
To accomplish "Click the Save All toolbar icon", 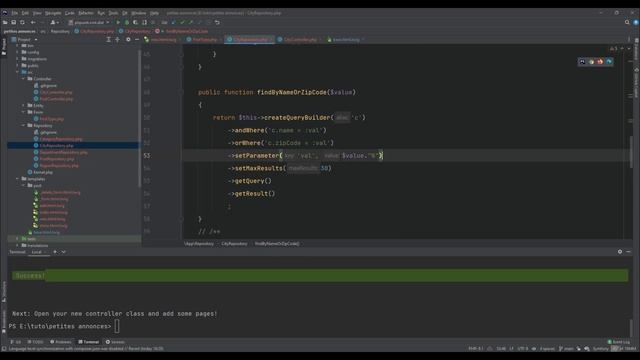I will [x=13, y=22].
